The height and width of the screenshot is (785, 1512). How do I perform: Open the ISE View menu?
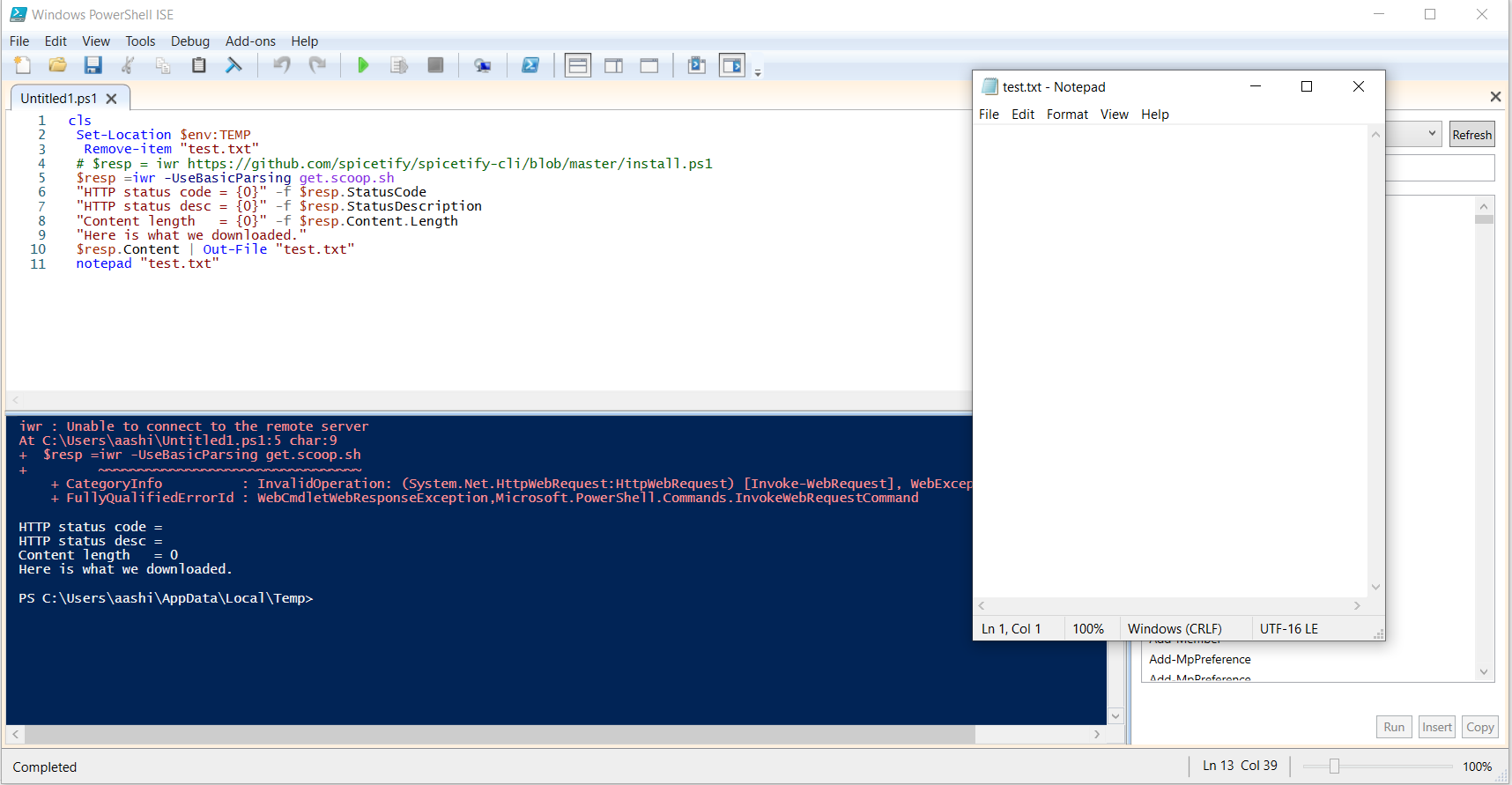pos(96,41)
